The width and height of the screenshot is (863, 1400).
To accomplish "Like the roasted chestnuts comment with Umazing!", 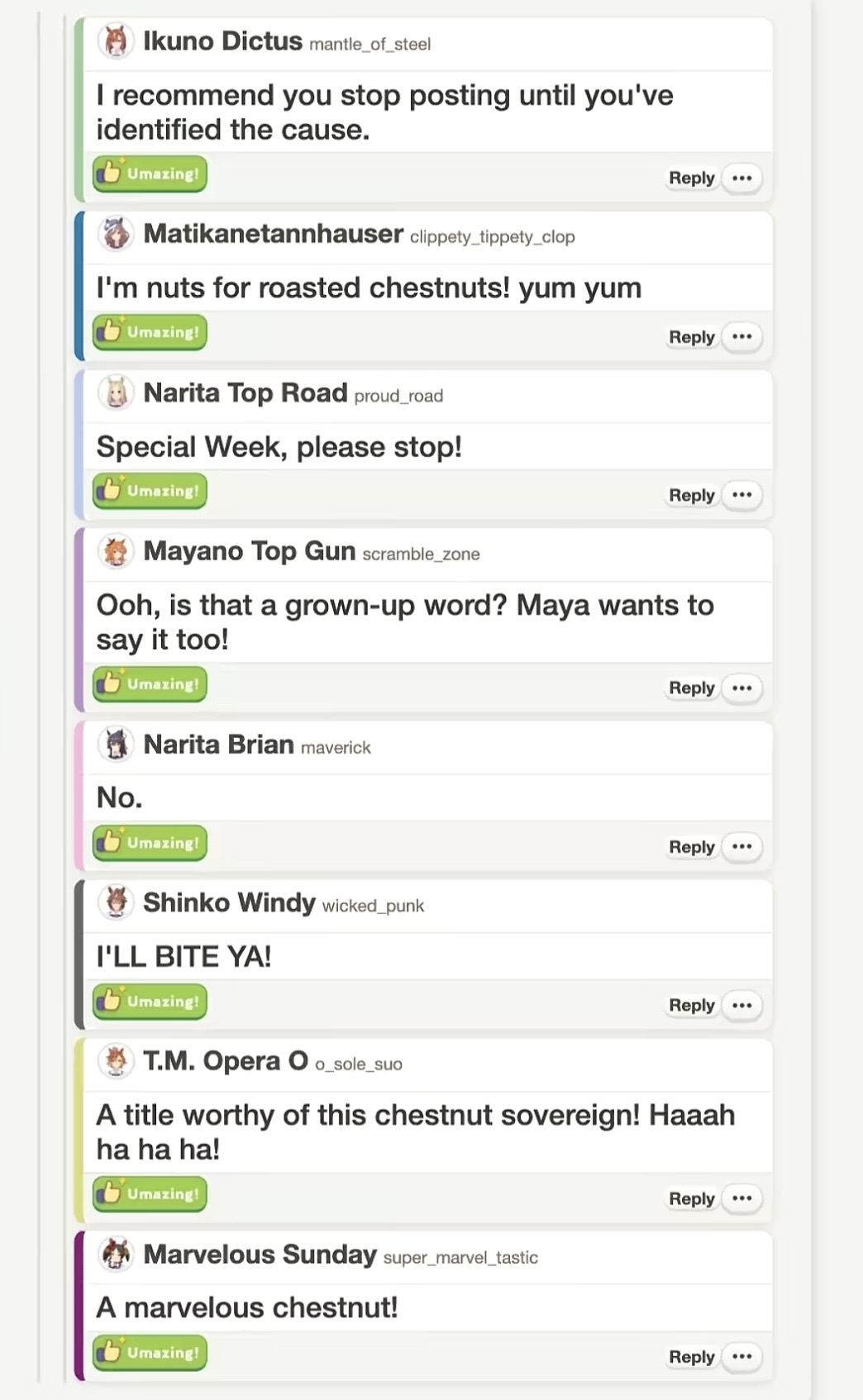I will (x=150, y=332).
